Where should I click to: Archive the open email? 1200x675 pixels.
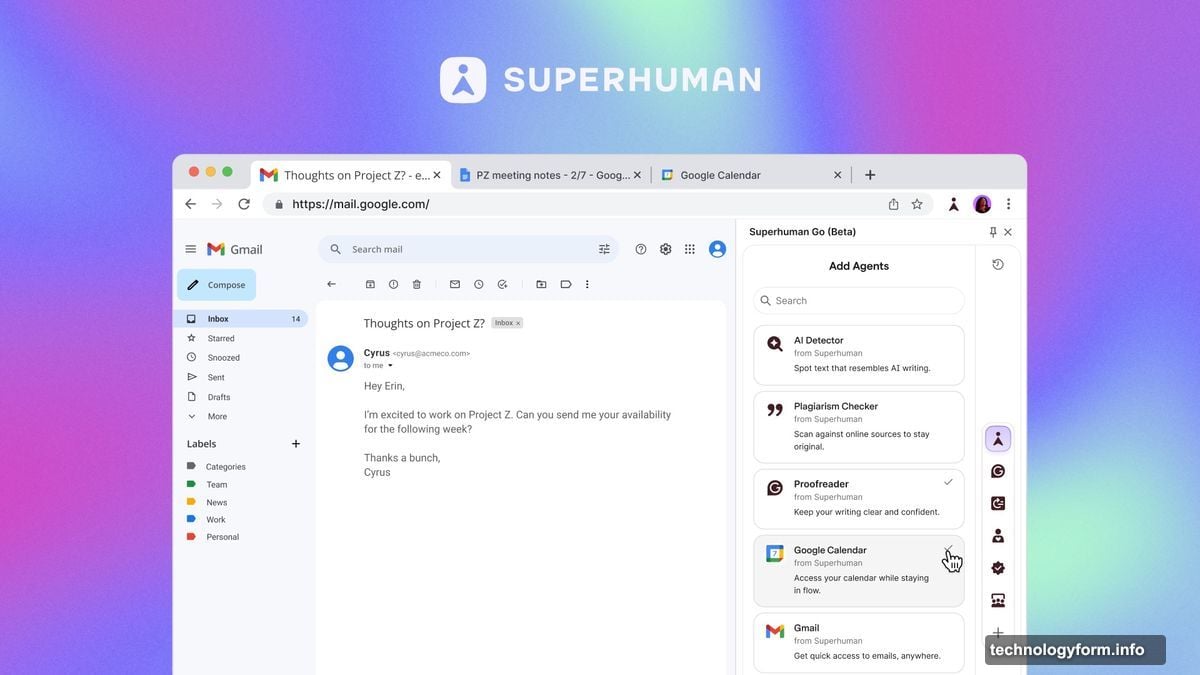[370, 284]
